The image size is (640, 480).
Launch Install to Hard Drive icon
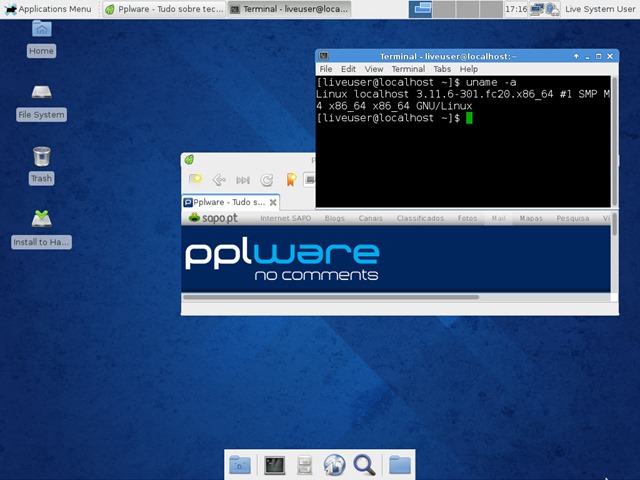pyautogui.click(x=42, y=229)
